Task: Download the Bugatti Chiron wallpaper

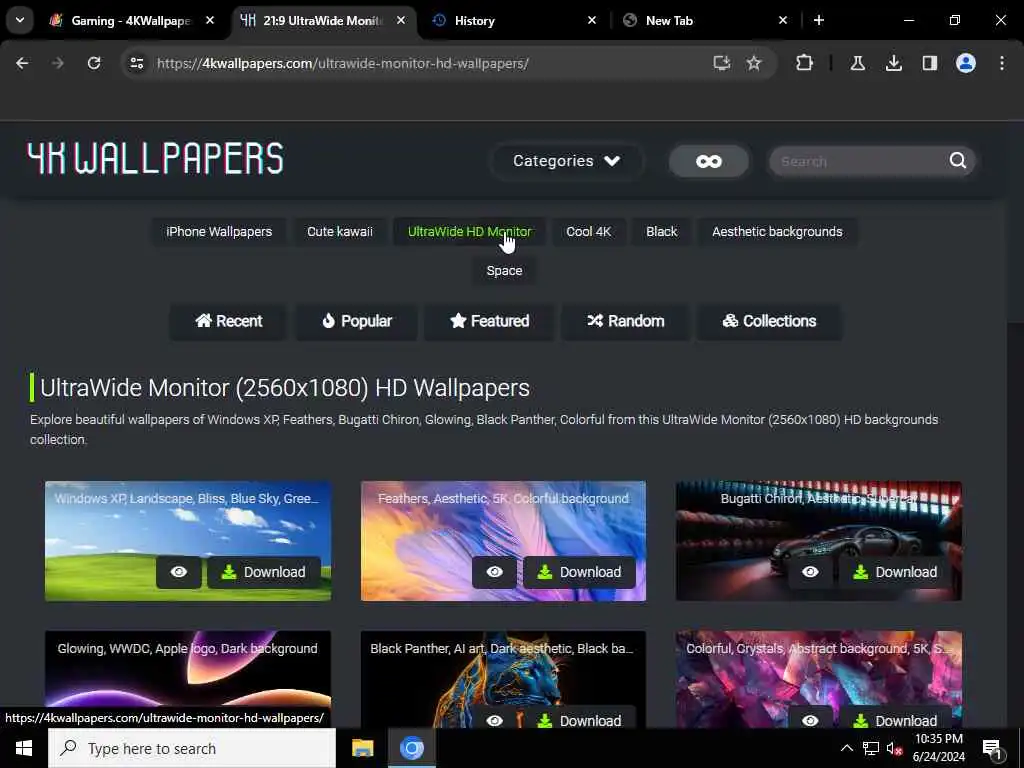Action: tap(895, 572)
